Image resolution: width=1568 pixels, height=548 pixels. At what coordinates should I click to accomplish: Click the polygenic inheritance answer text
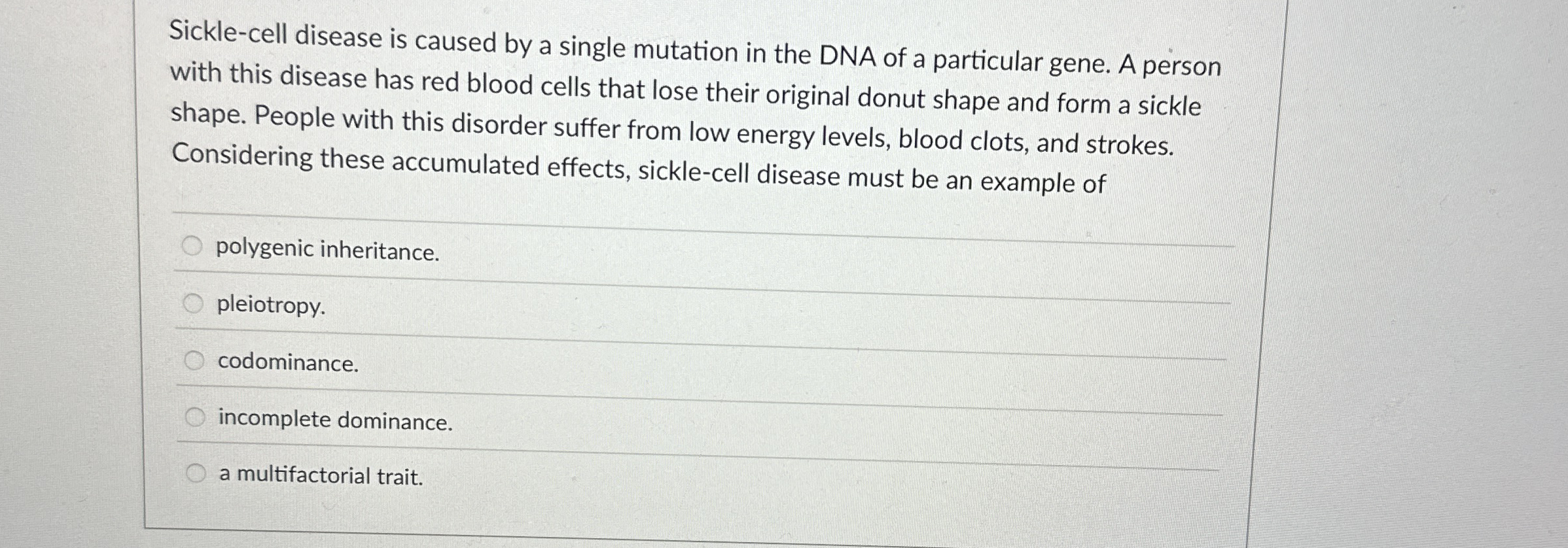pos(327,248)
